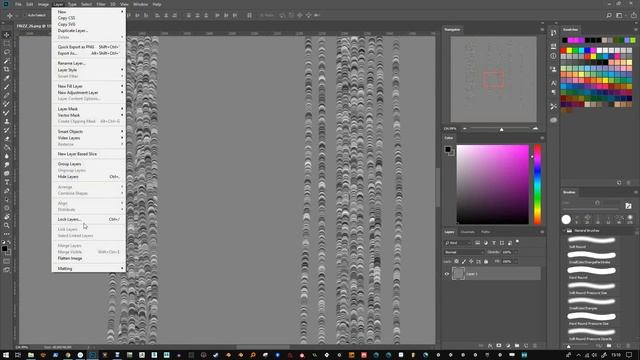
Task: Open the blend mode Normal dropdown
Action: (x=464, y=252)
